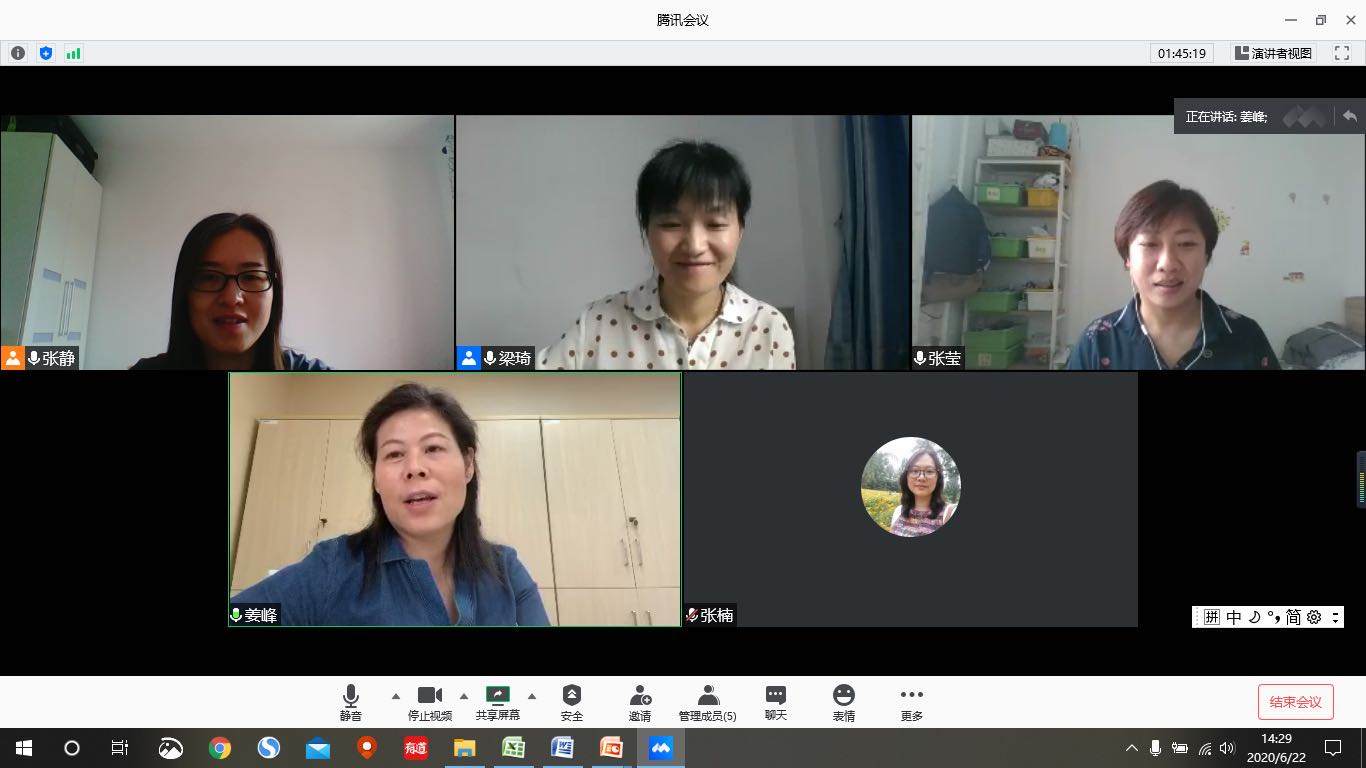The height and width of the screenshot is (768, 1366).
Task: Open Cortana search circle in taskbar
Action: (x=72, y=748)
